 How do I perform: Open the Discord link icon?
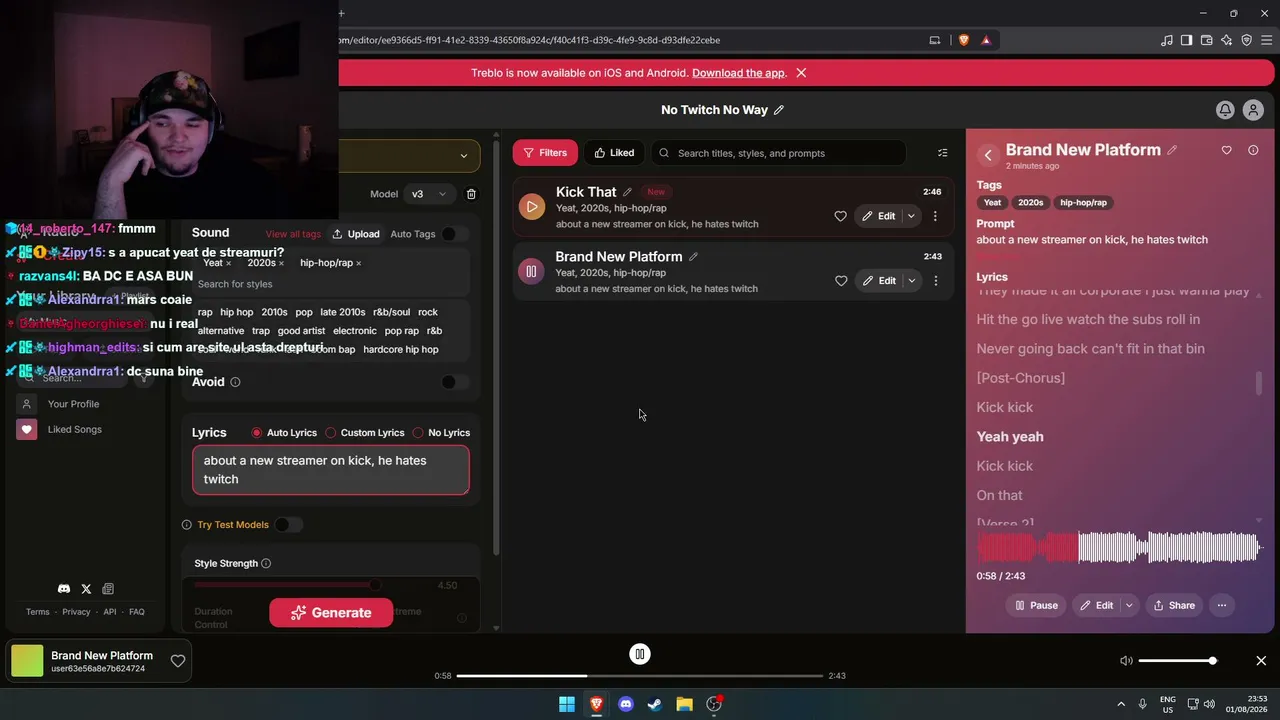64,589
